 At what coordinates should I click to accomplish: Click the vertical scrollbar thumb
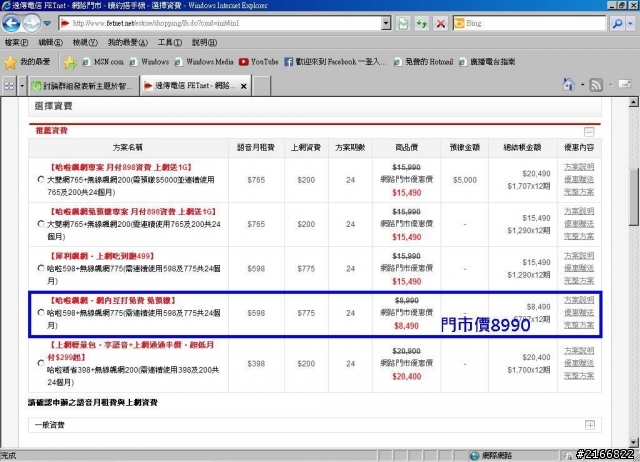(633, 196)
